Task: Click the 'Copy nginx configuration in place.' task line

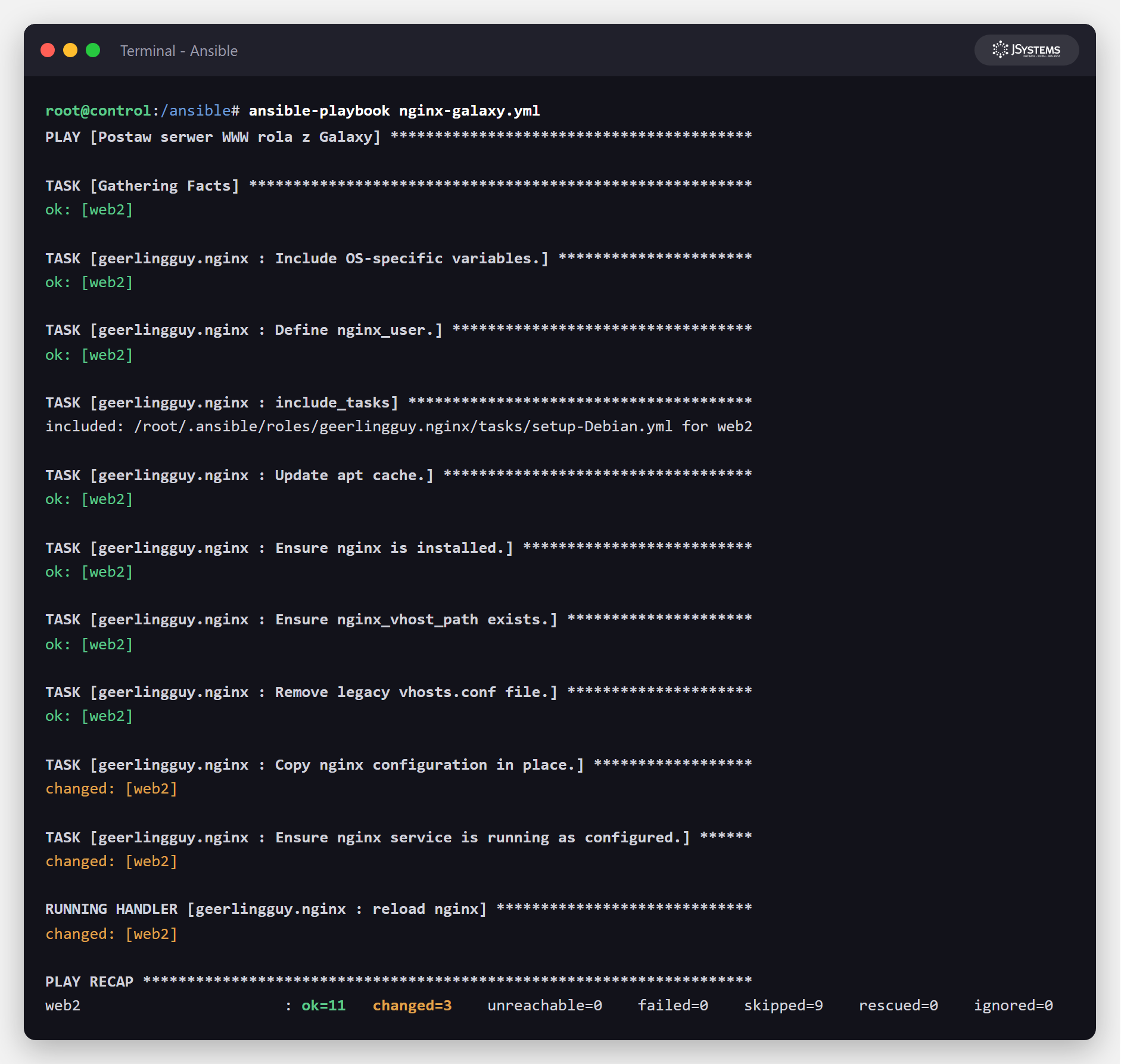Action: click(x=398, y=765)
